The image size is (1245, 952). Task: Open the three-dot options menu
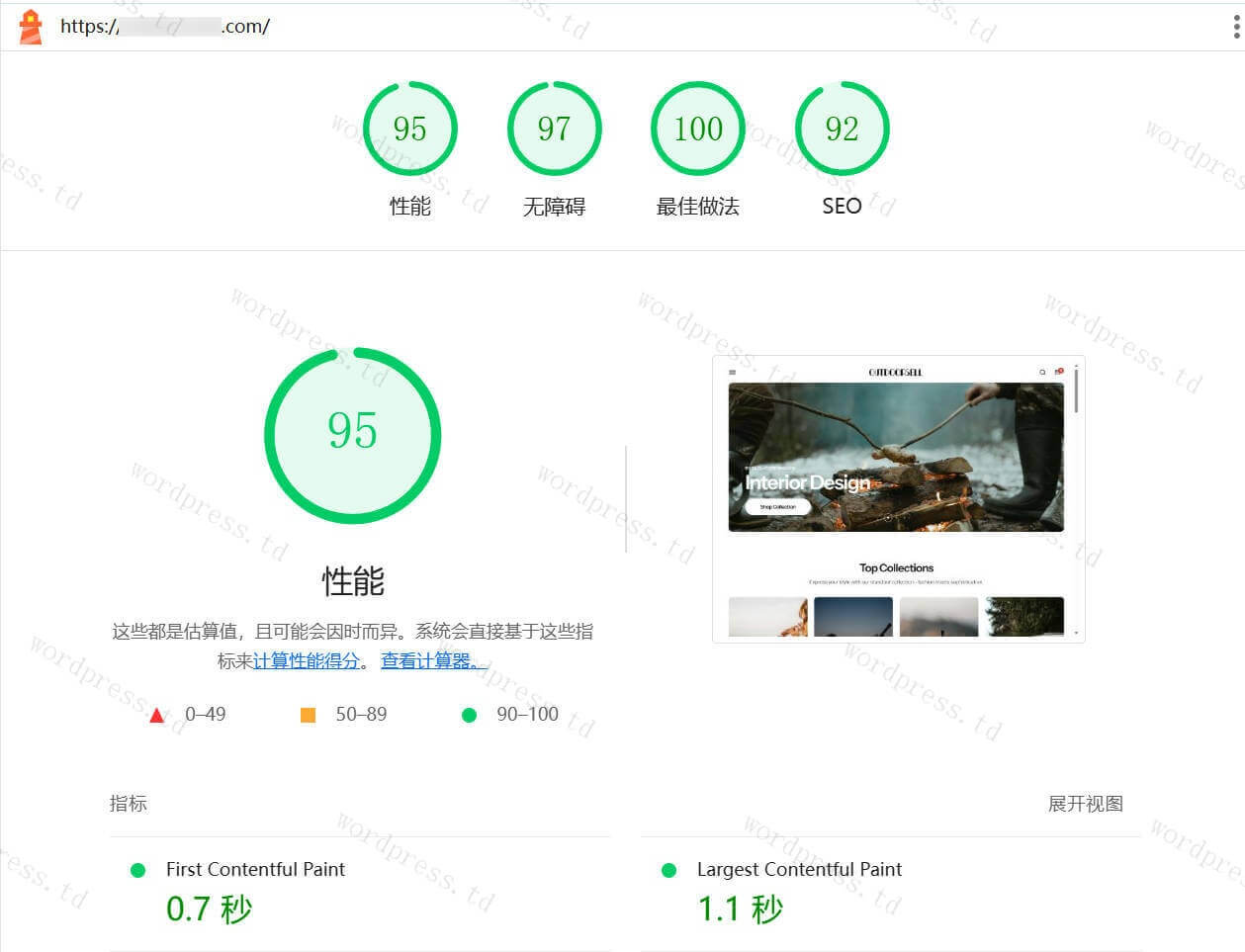[x=1236, y=27]
